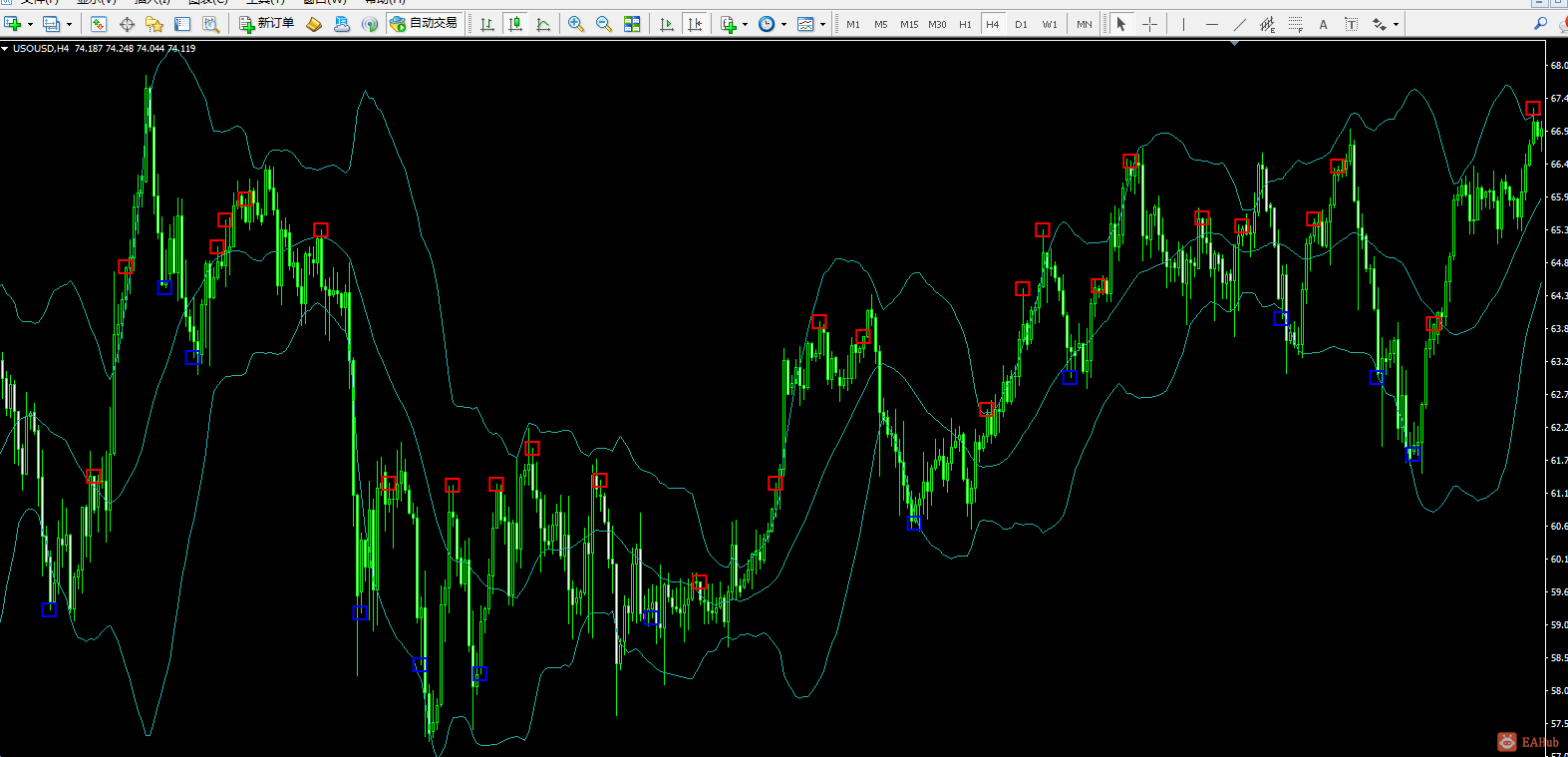Select the equidistant channel tool
This screenshot has width=1568, height=757.
pyautogui.click(x=1267, y=24)
